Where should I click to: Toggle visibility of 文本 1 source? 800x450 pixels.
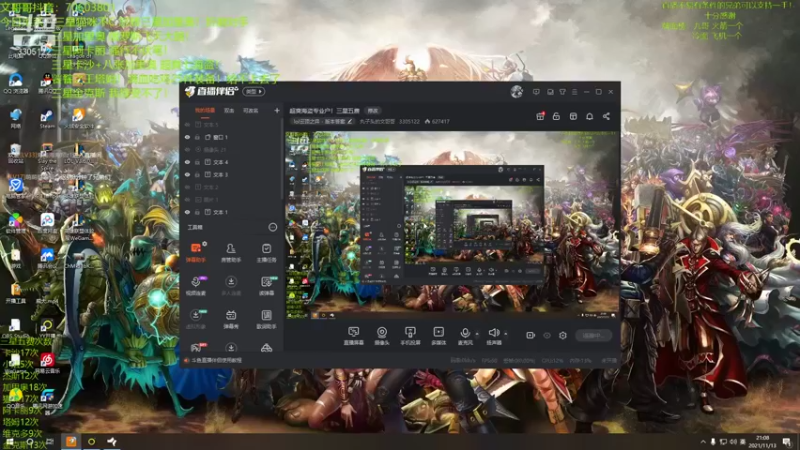[x=187, y=212]
